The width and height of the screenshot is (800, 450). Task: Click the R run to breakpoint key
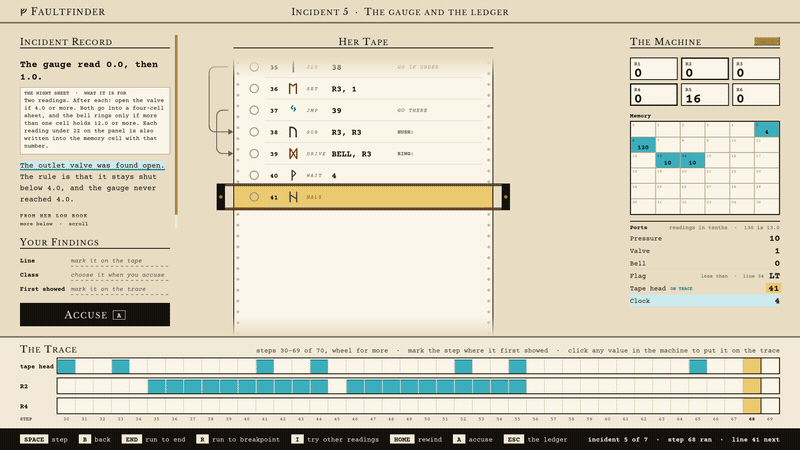238,439
